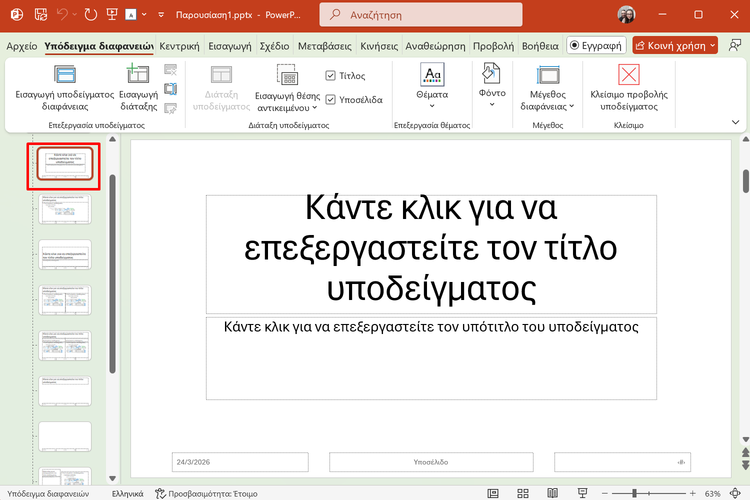Screen dimensions: 750x500
Task: Click Fit slide to window icon
Action: tap(735, 493)
